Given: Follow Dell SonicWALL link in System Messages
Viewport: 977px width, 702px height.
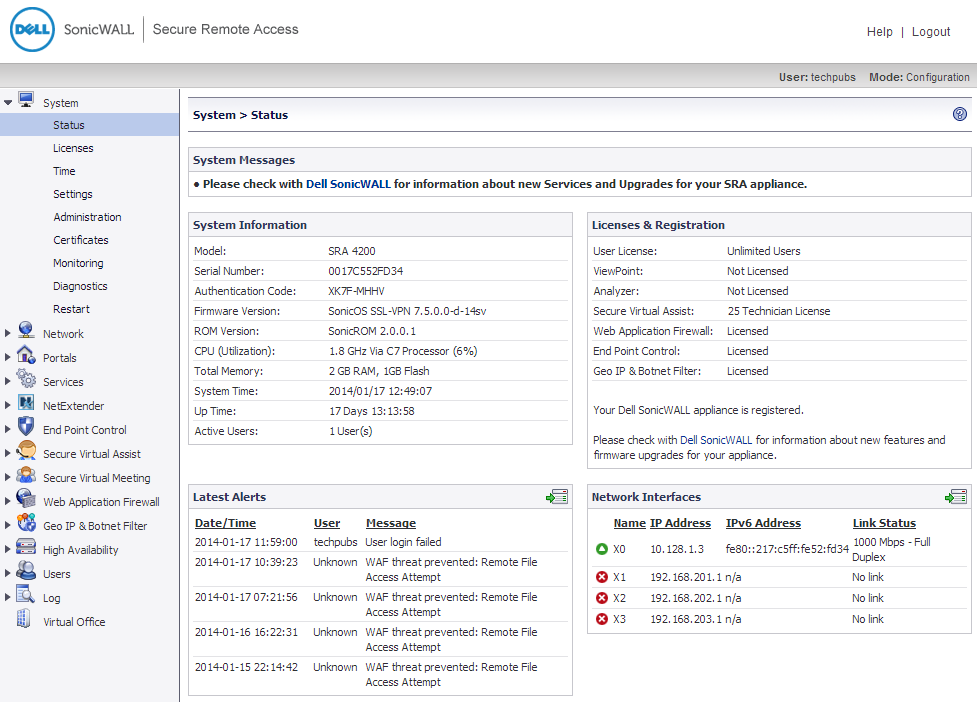Looking at the screenshot, I should [x=348, y=184].
